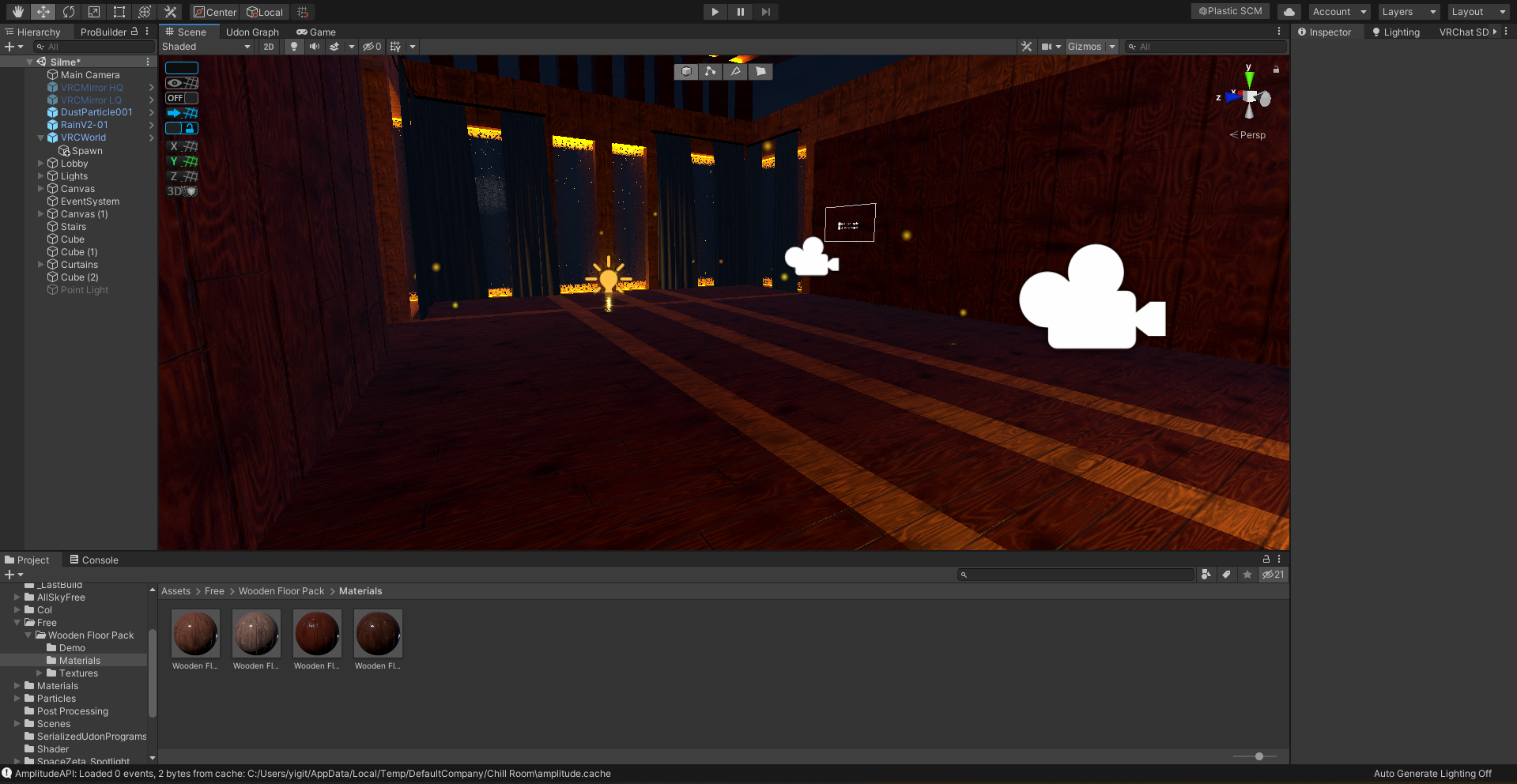Image resolution: width=1517 pixels, height=784 pixels.
Task: Select the Scale tool
Action: pyautogui.click(x=94, y=12)
